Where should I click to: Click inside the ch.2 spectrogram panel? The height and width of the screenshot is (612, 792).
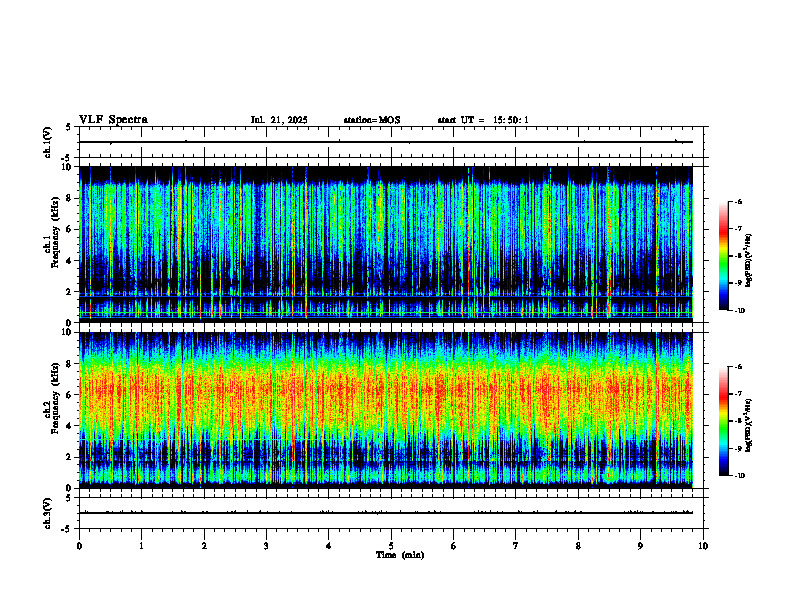386,410
